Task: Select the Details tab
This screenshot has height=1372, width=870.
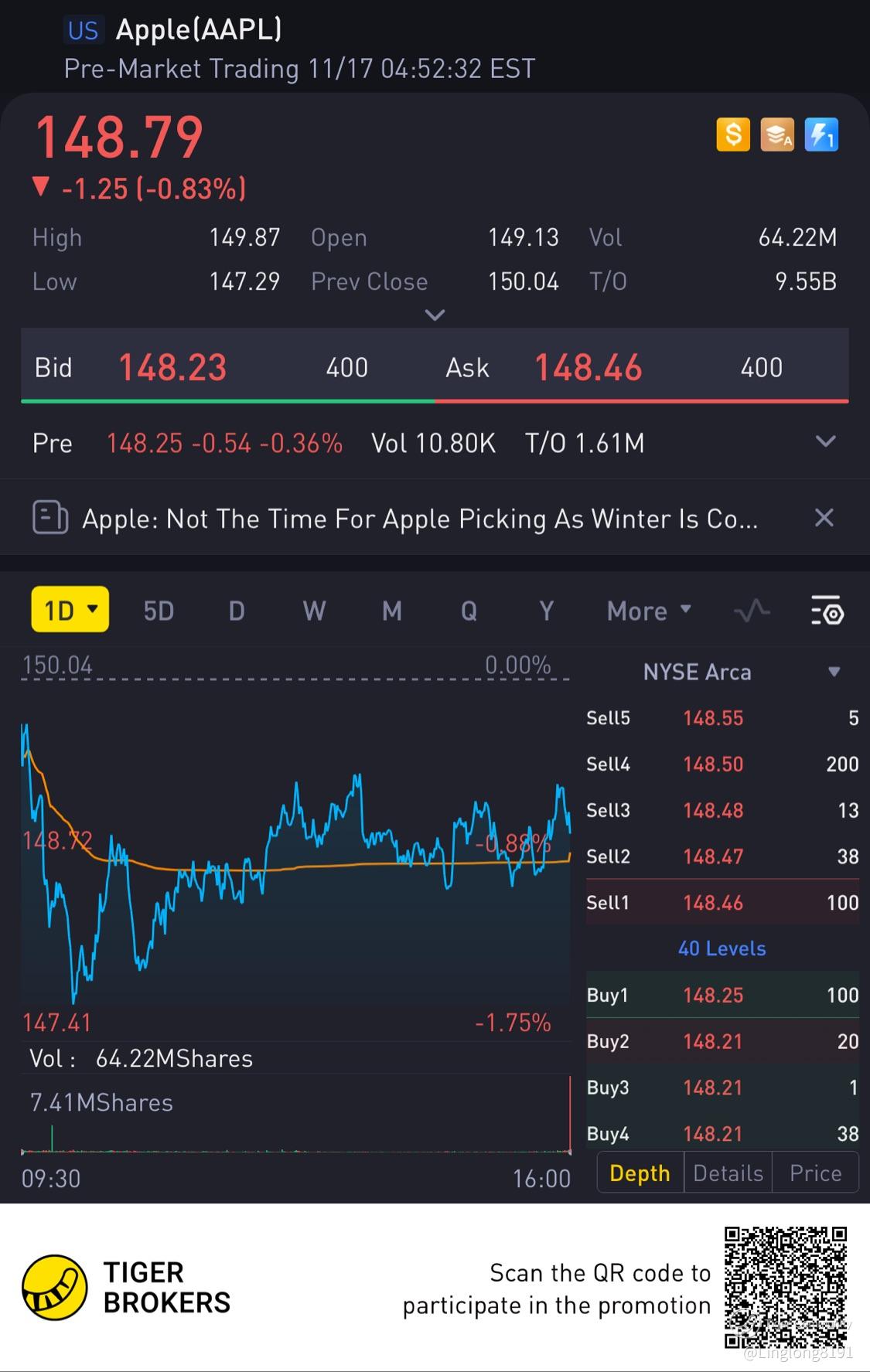Action: click(x=728, y=1173)
